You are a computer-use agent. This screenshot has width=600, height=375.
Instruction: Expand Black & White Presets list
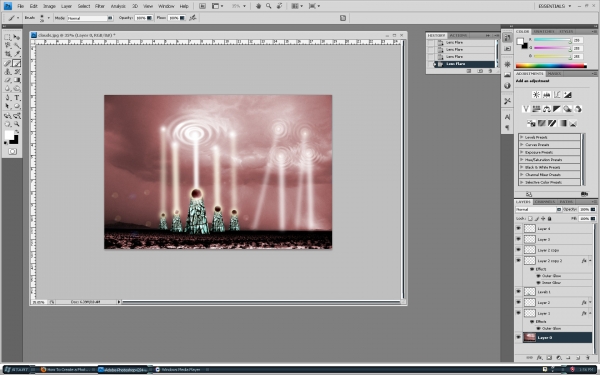coord(522,167)
